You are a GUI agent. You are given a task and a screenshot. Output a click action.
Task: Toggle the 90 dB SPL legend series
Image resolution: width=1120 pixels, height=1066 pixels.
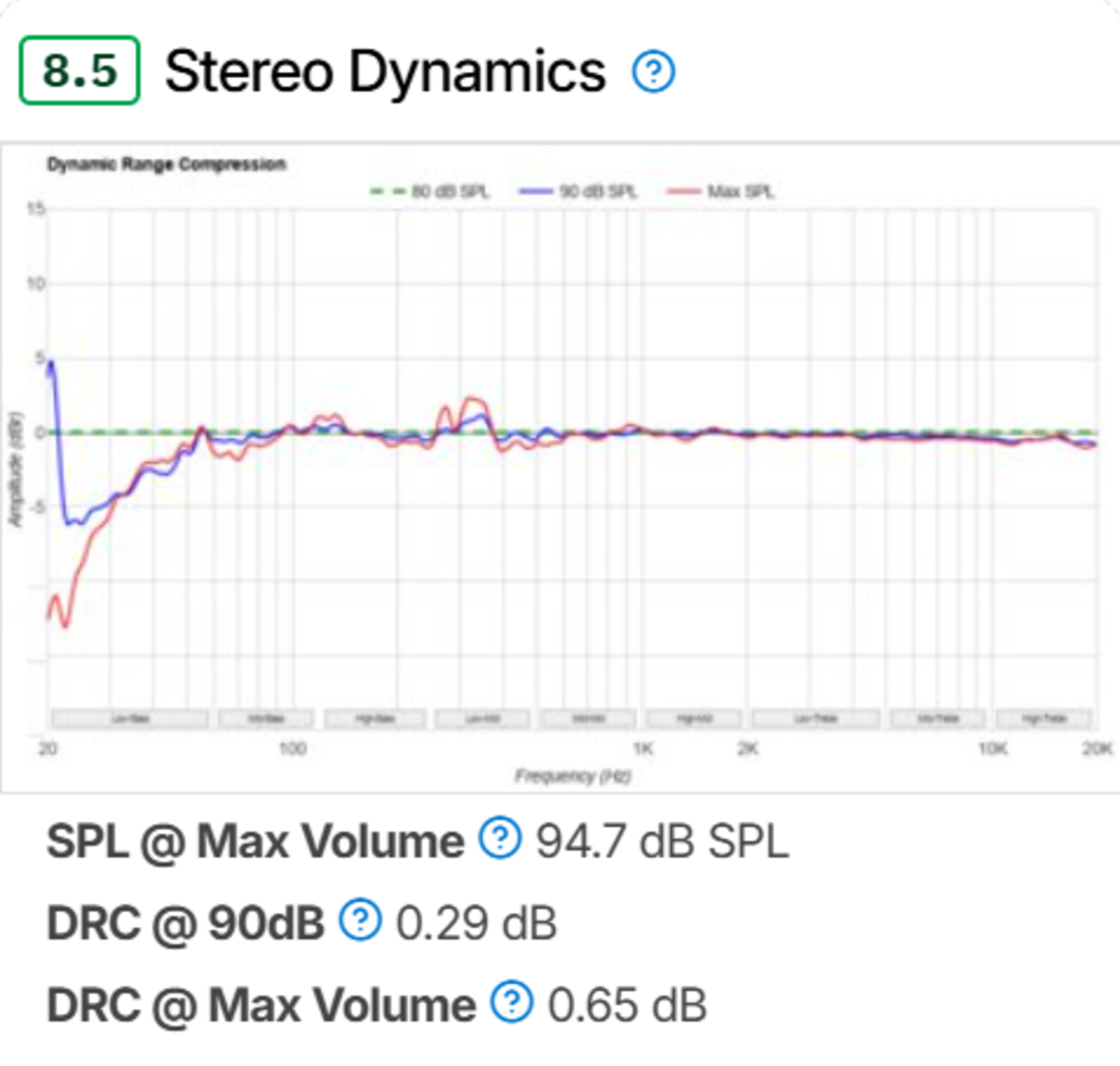(x=578, y=192)
